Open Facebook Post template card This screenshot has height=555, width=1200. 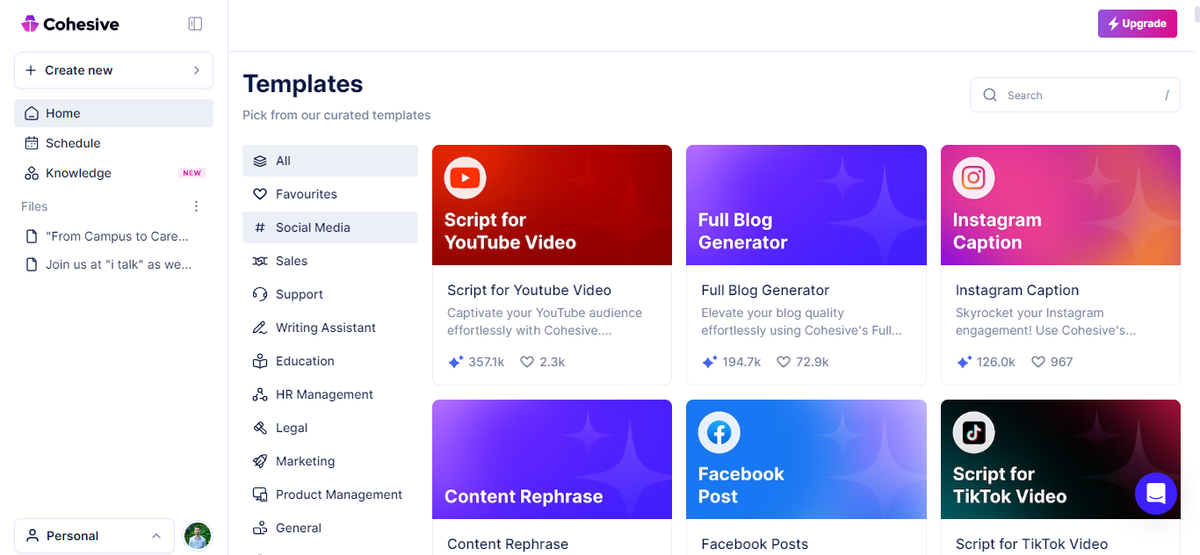(806, 477)
